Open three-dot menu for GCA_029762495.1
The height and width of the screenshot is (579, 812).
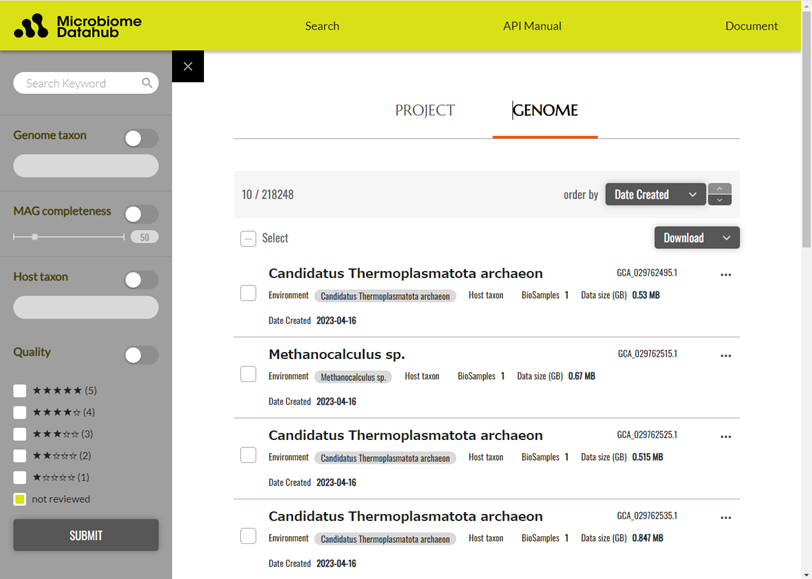click(726, 275)
